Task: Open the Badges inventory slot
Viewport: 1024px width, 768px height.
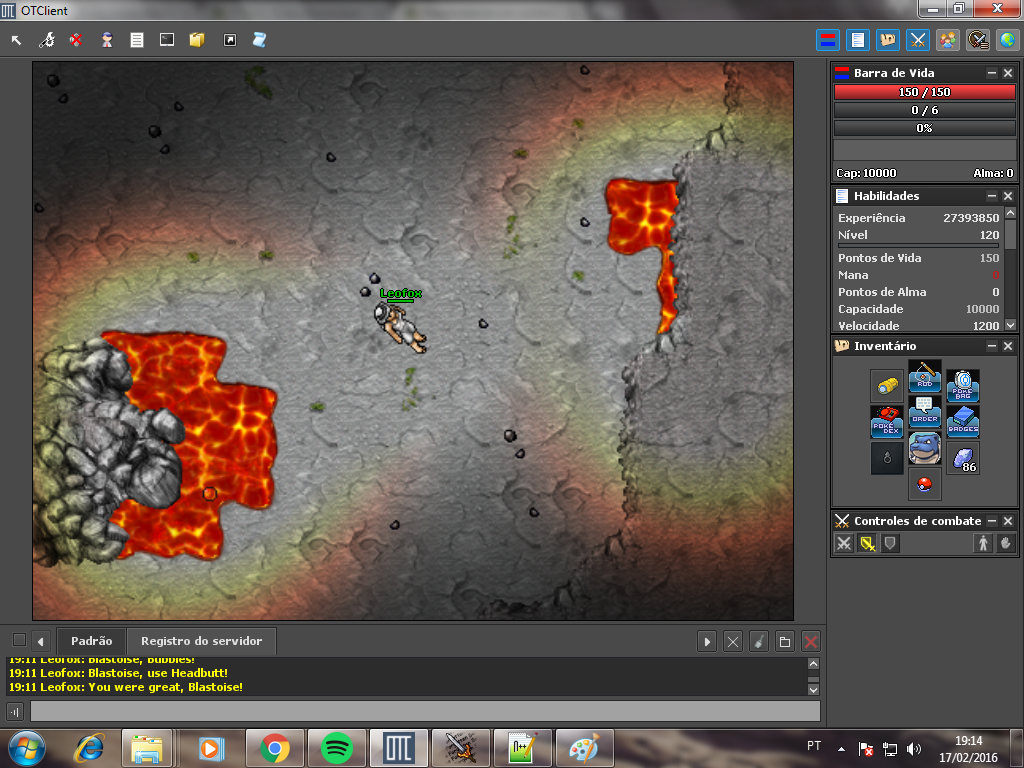Action: 963,422
